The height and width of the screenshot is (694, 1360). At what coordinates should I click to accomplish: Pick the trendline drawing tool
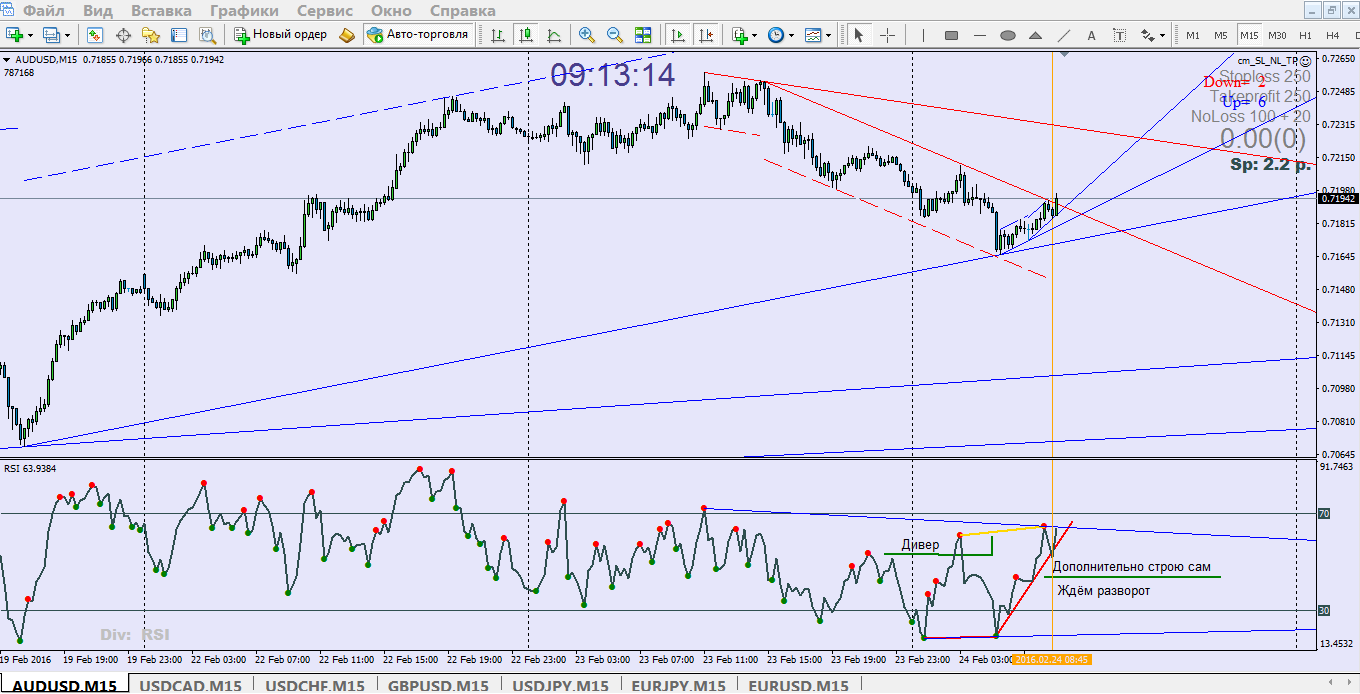pos(1063,35)
